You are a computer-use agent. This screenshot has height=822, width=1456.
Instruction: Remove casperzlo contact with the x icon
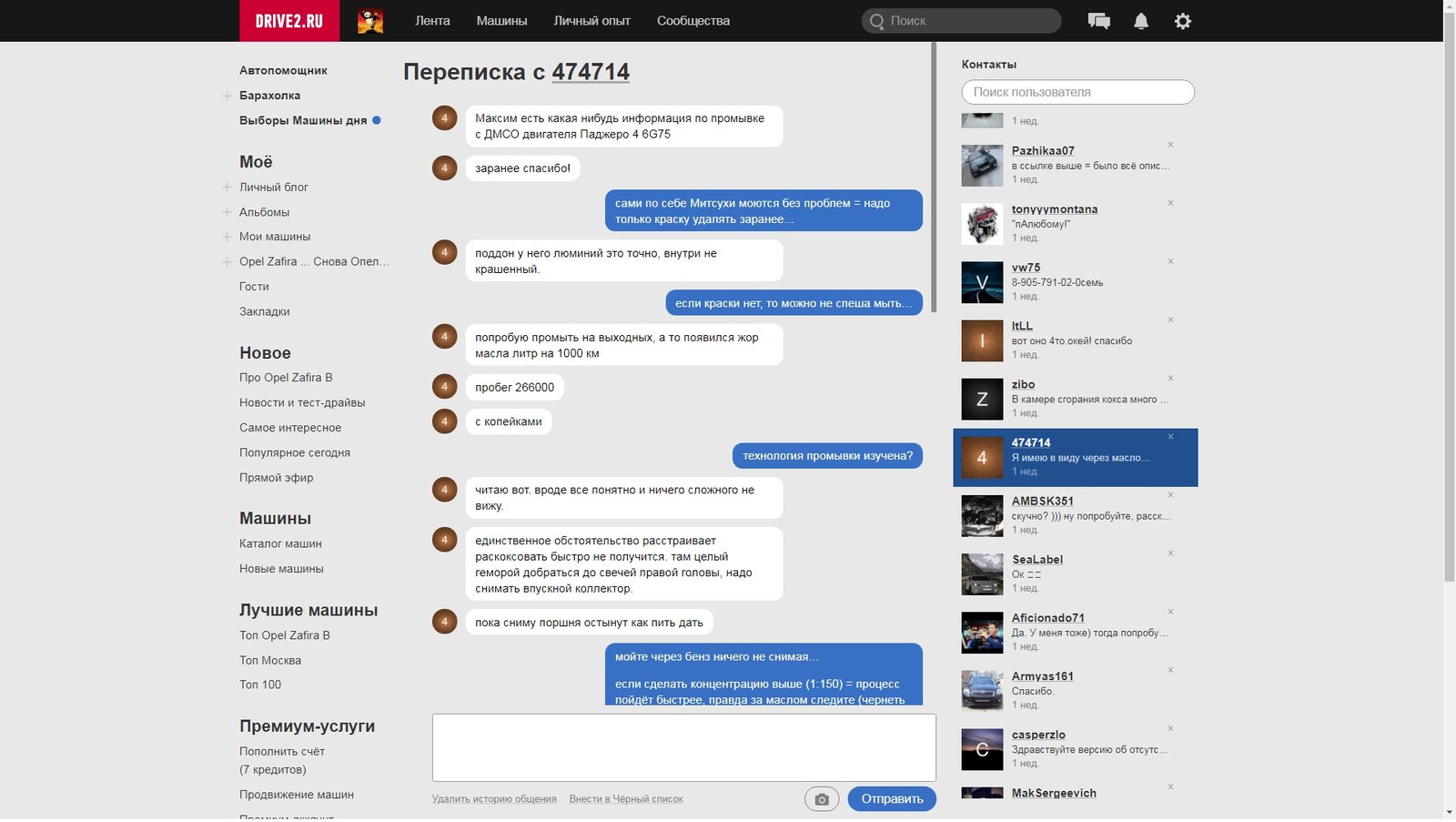(1170, 728)
